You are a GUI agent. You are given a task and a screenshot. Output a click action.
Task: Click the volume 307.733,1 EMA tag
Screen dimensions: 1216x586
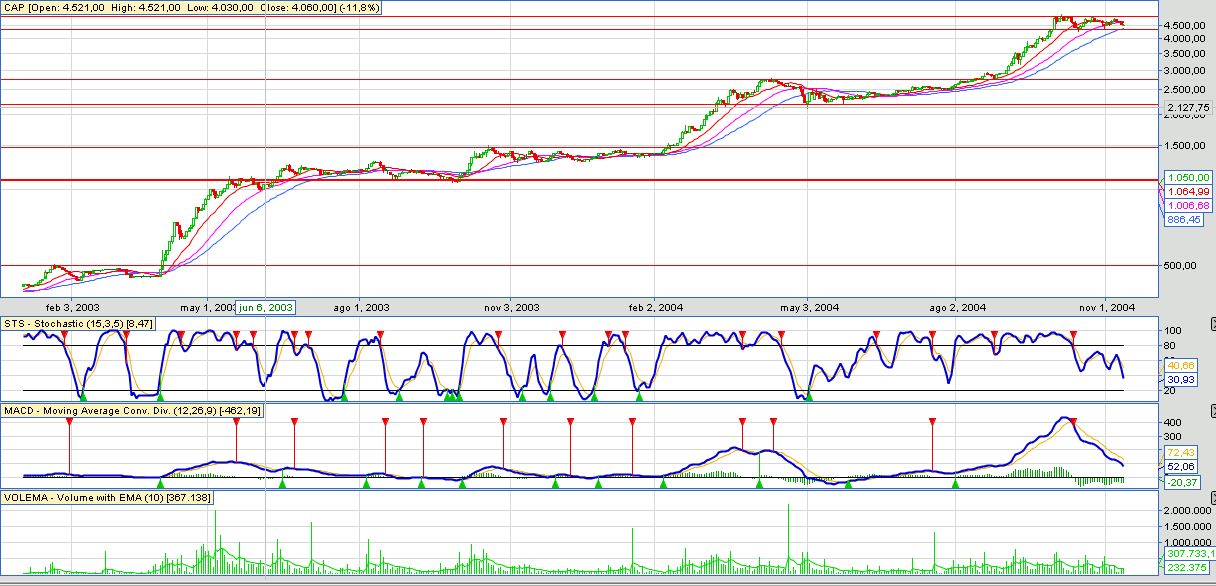click(1188, 553)
